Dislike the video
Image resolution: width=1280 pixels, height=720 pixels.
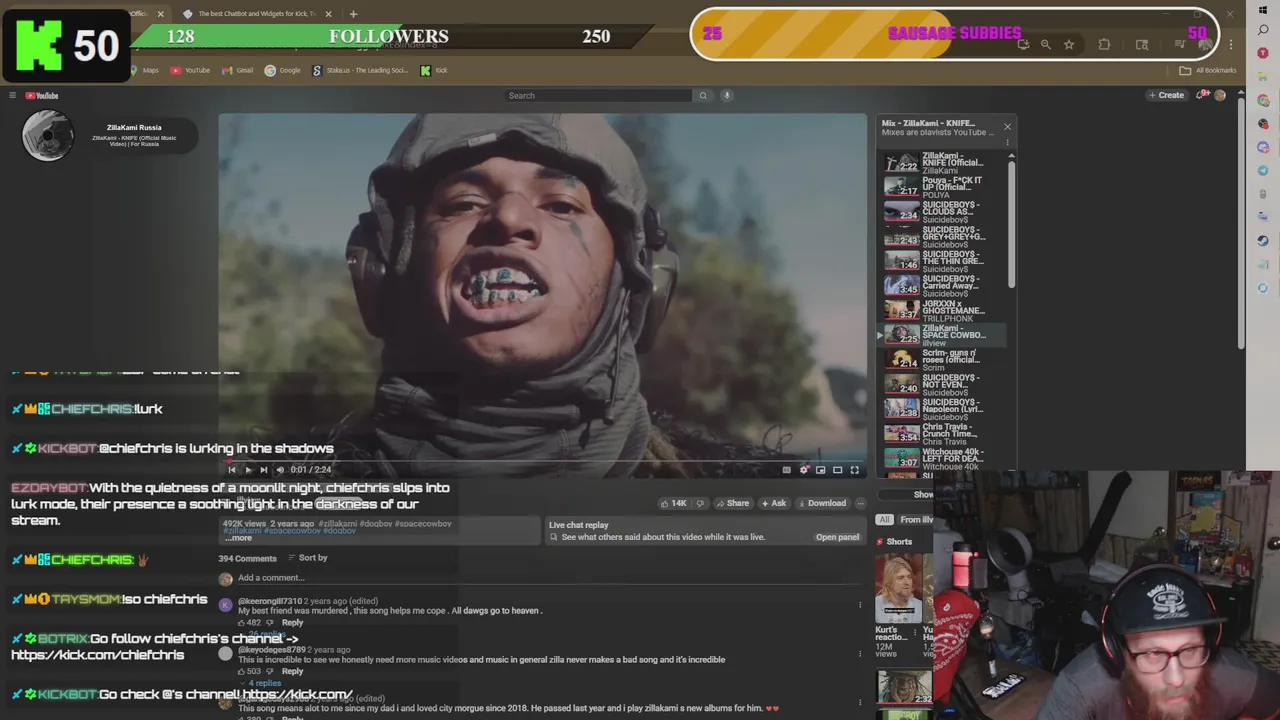[x=700, y=503]
